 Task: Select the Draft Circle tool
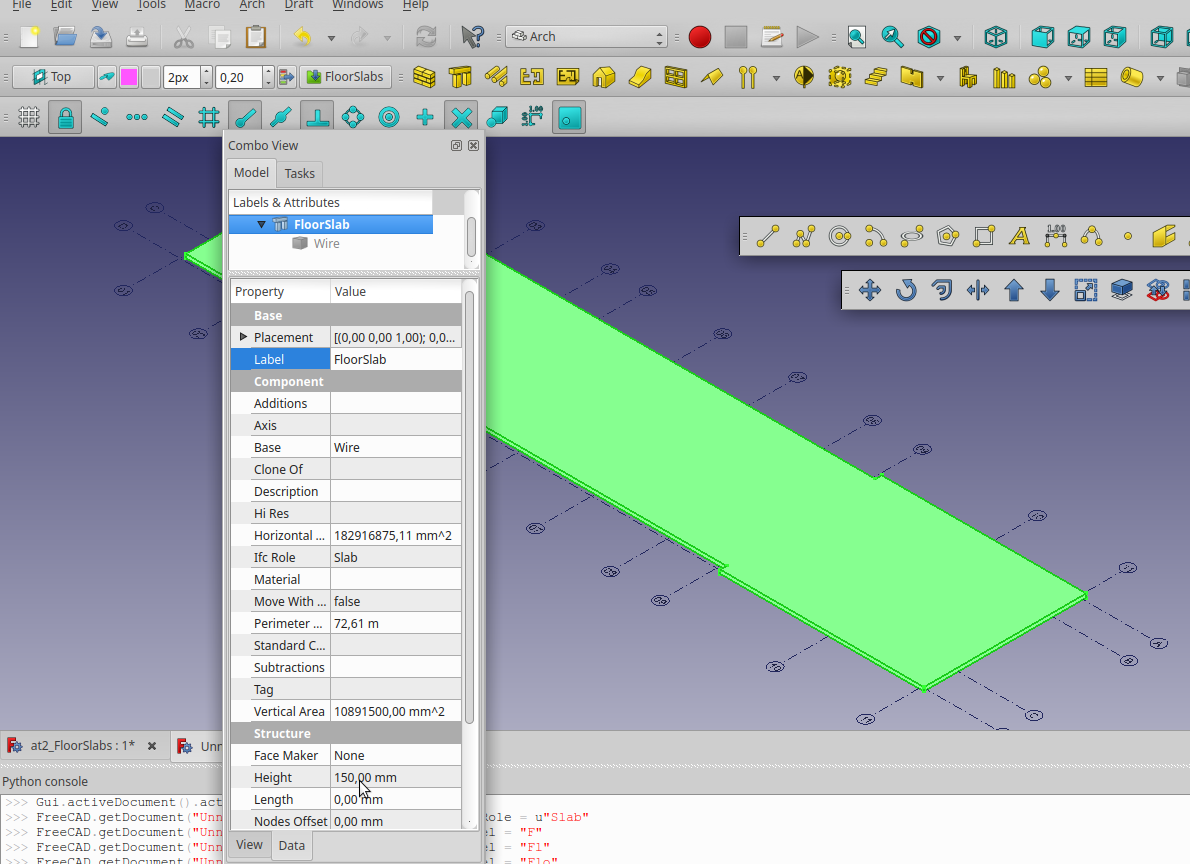tap(839, 236)
